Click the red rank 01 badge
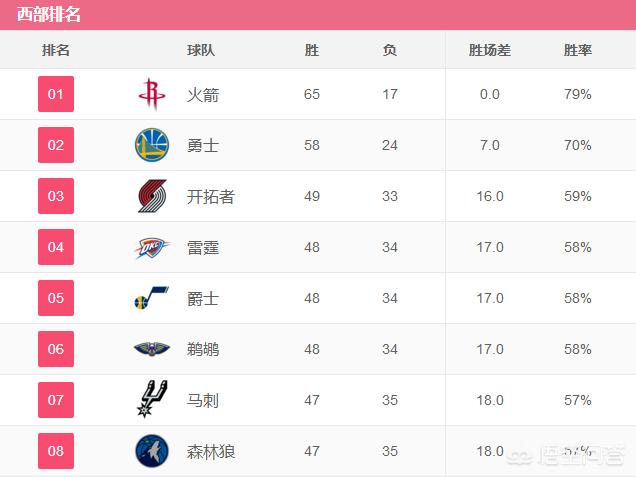 pyautogui.click(x=56, y=95)
